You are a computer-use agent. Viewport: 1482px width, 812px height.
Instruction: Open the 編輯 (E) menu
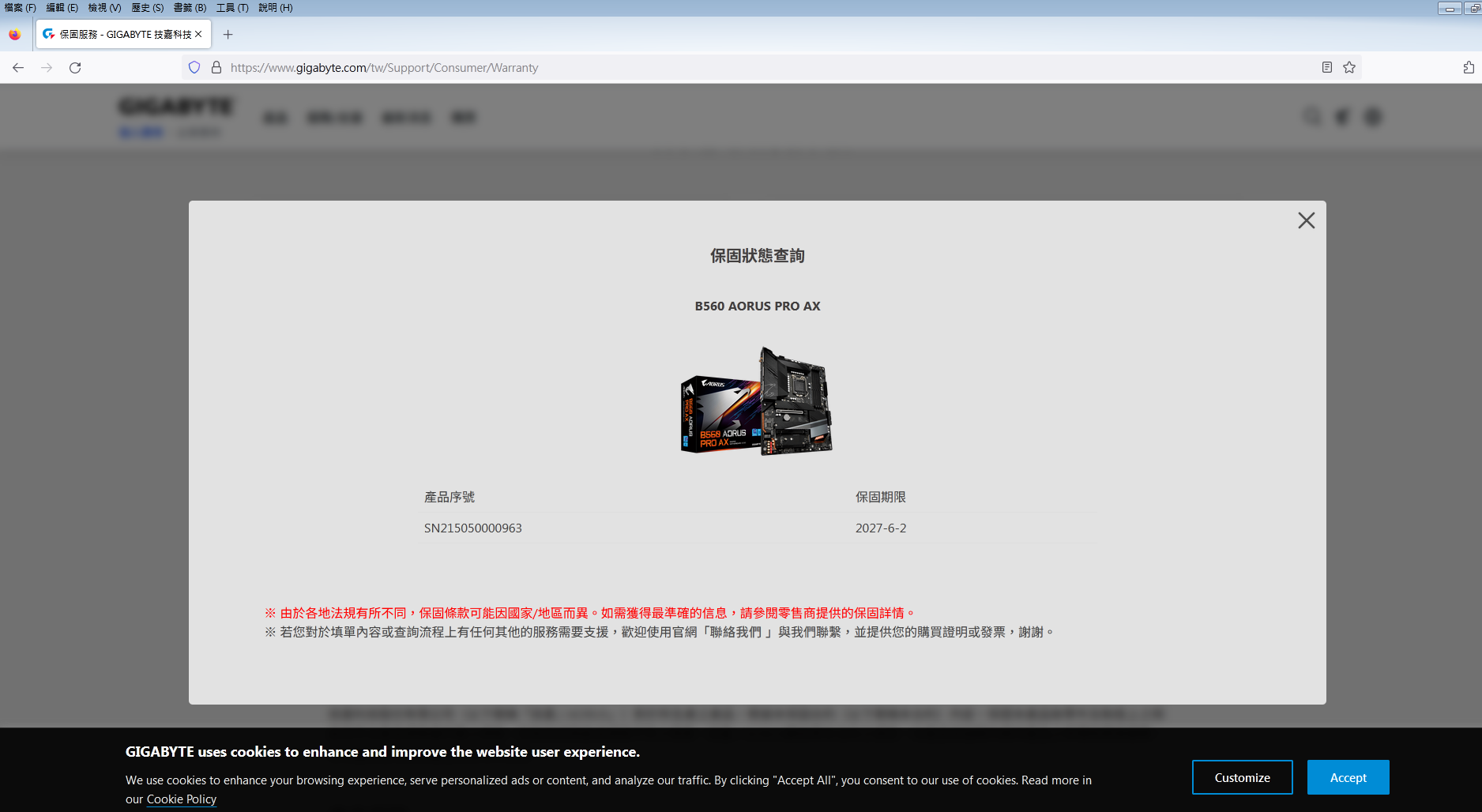tap(62, 8)
